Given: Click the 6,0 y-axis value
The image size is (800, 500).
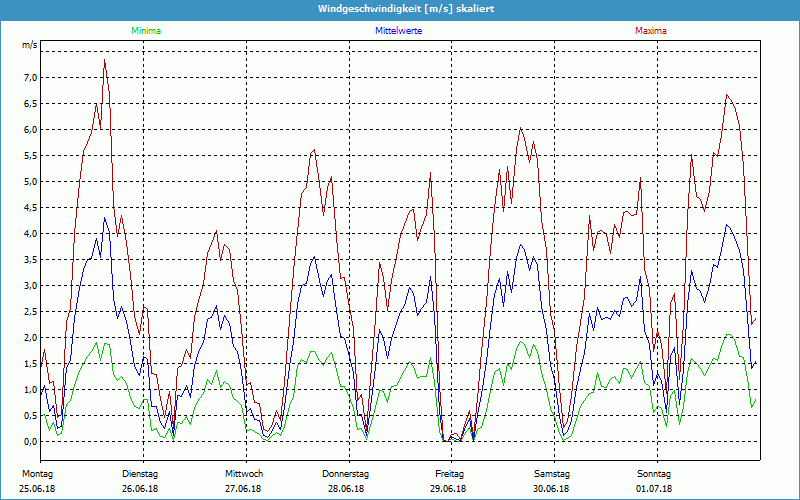Looking at the screenshot, I should (x=30, y=130).
